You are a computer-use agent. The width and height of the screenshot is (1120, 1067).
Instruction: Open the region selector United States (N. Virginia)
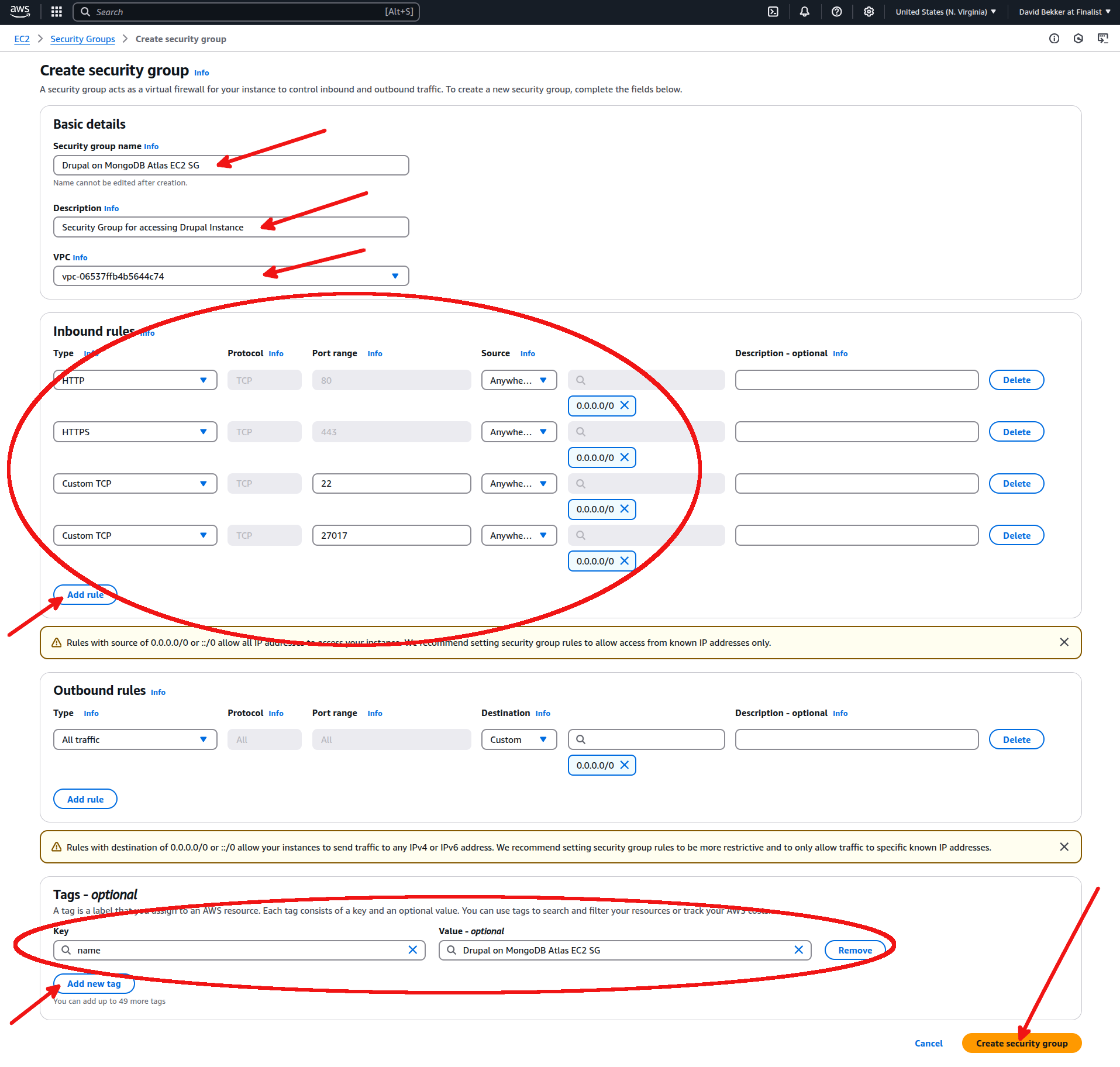(x=946, y=12)
